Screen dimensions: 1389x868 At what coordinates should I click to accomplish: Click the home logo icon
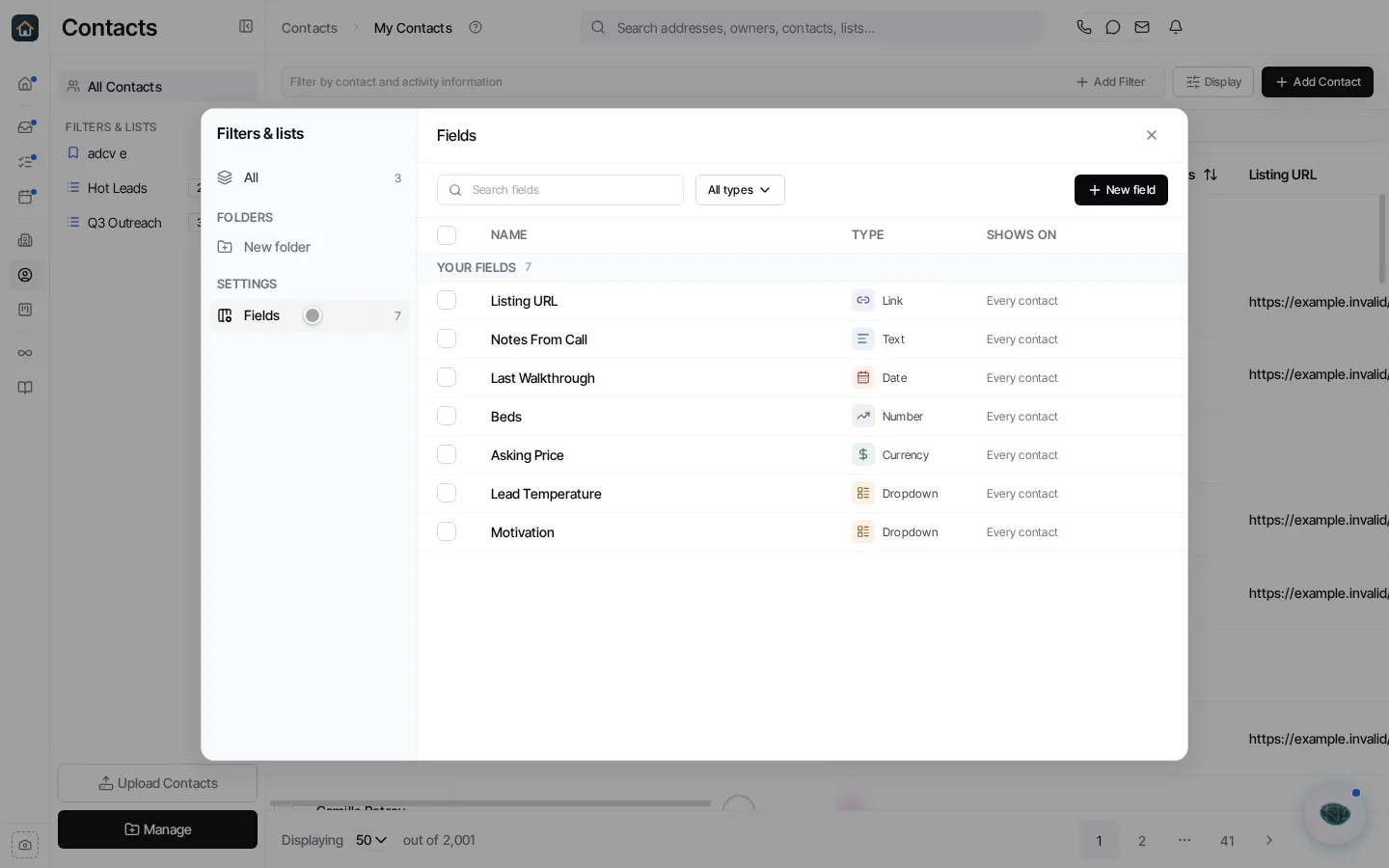[25, 28]
